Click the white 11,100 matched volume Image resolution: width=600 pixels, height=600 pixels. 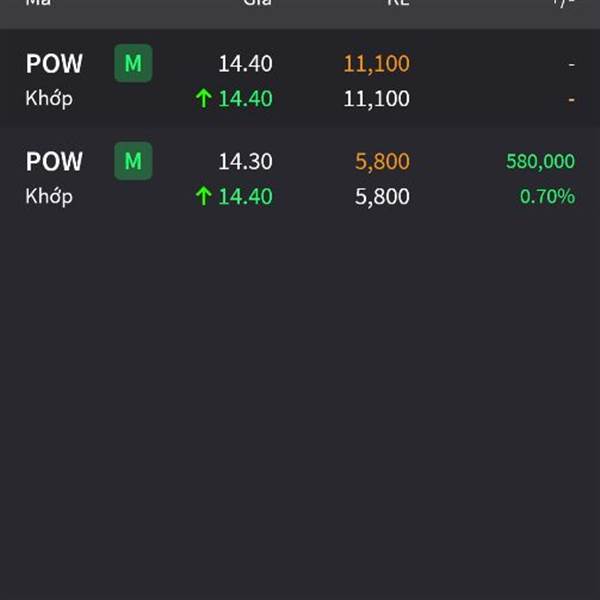click(x=376, y=99)
